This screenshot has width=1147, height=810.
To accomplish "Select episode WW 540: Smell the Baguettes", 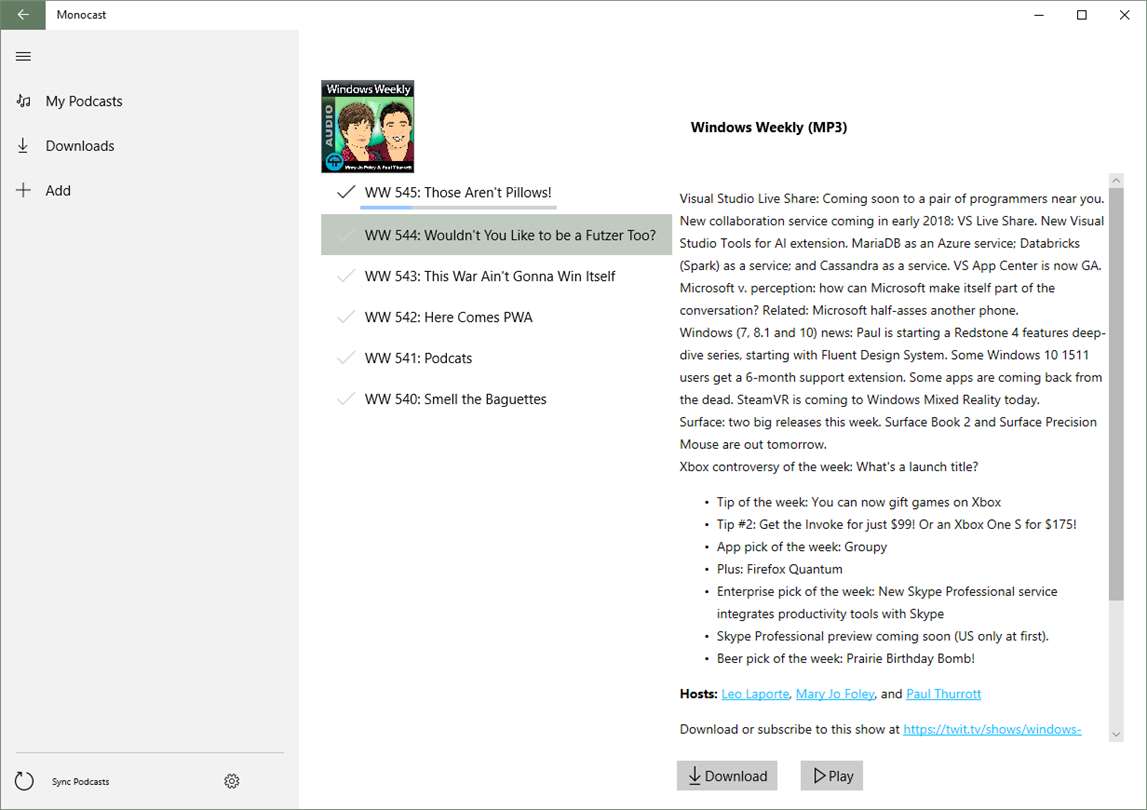I will (x=455, y=399).
